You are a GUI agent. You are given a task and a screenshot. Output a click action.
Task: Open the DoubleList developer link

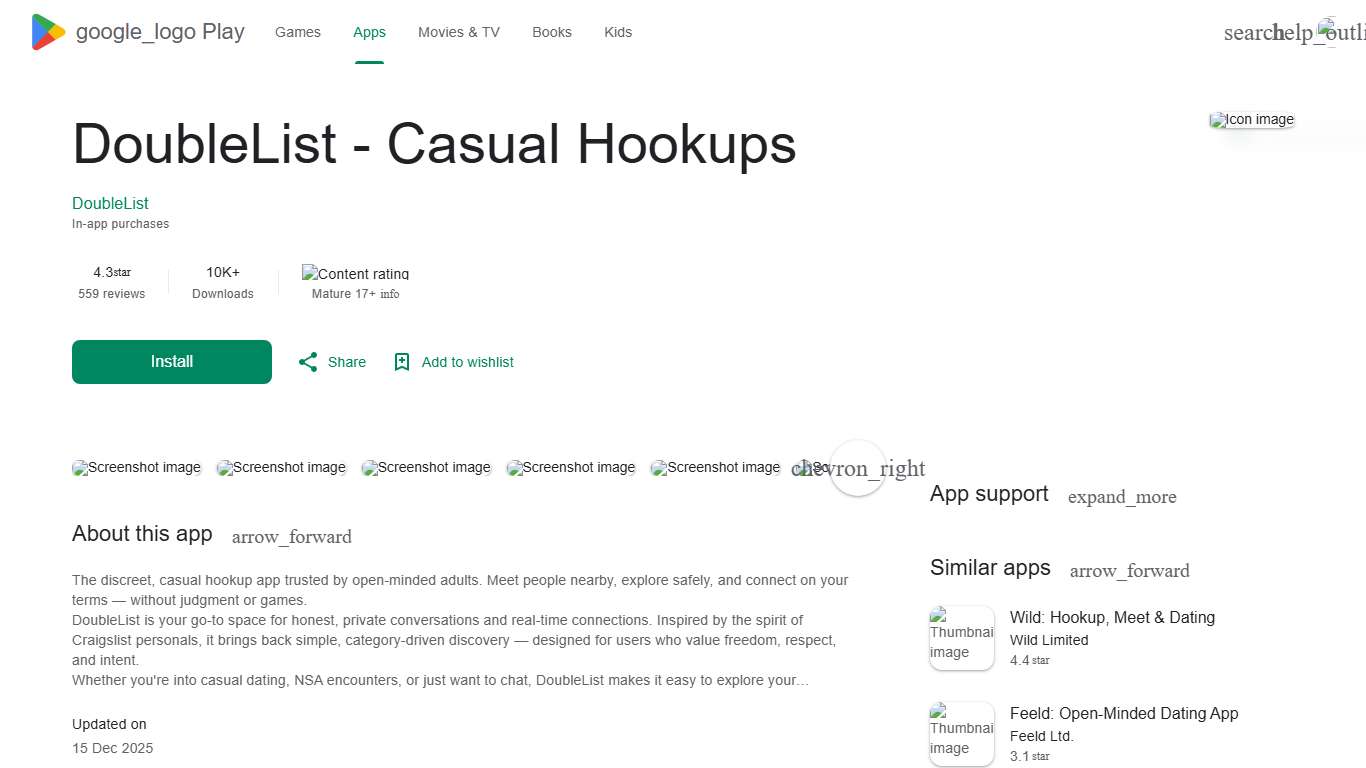tap(110, 203)
